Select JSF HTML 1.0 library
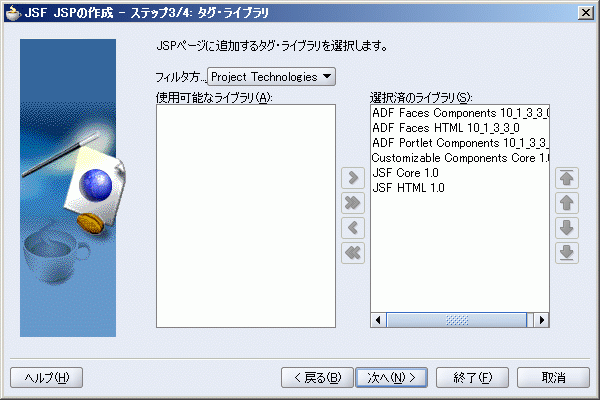This screenshot has width=600, height=400. tap(460, 188)
